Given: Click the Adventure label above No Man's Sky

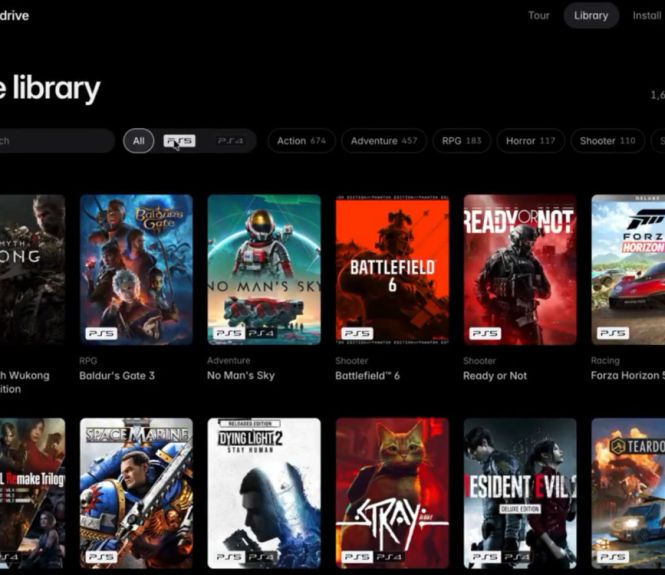Looking at the screenshot, I should (x=229, y=361).
